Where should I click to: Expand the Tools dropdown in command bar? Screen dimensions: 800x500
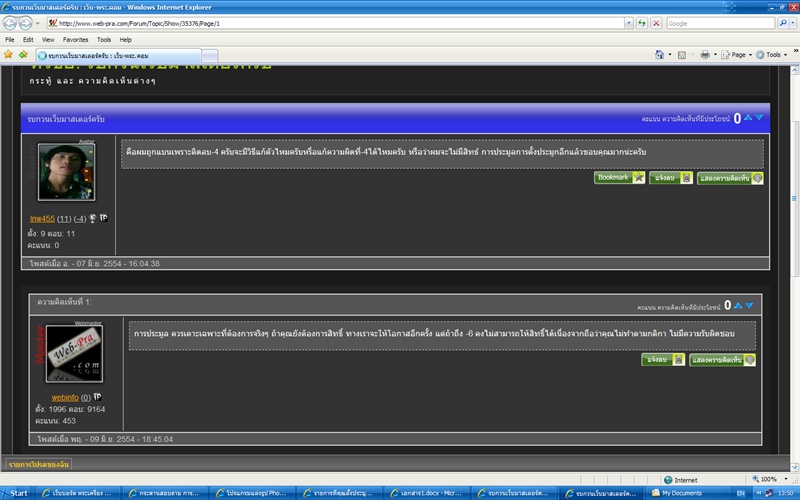[x=771, y=54]
